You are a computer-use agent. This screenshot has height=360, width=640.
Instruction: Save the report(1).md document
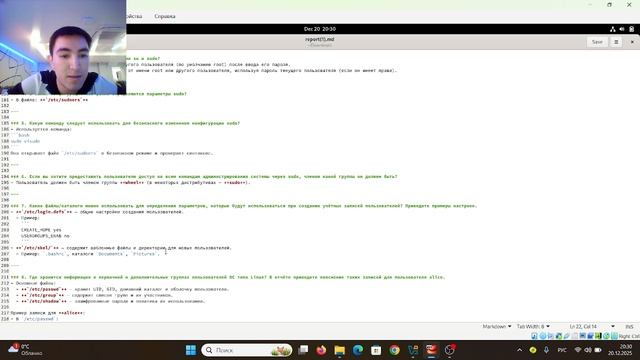coord(597,42)
